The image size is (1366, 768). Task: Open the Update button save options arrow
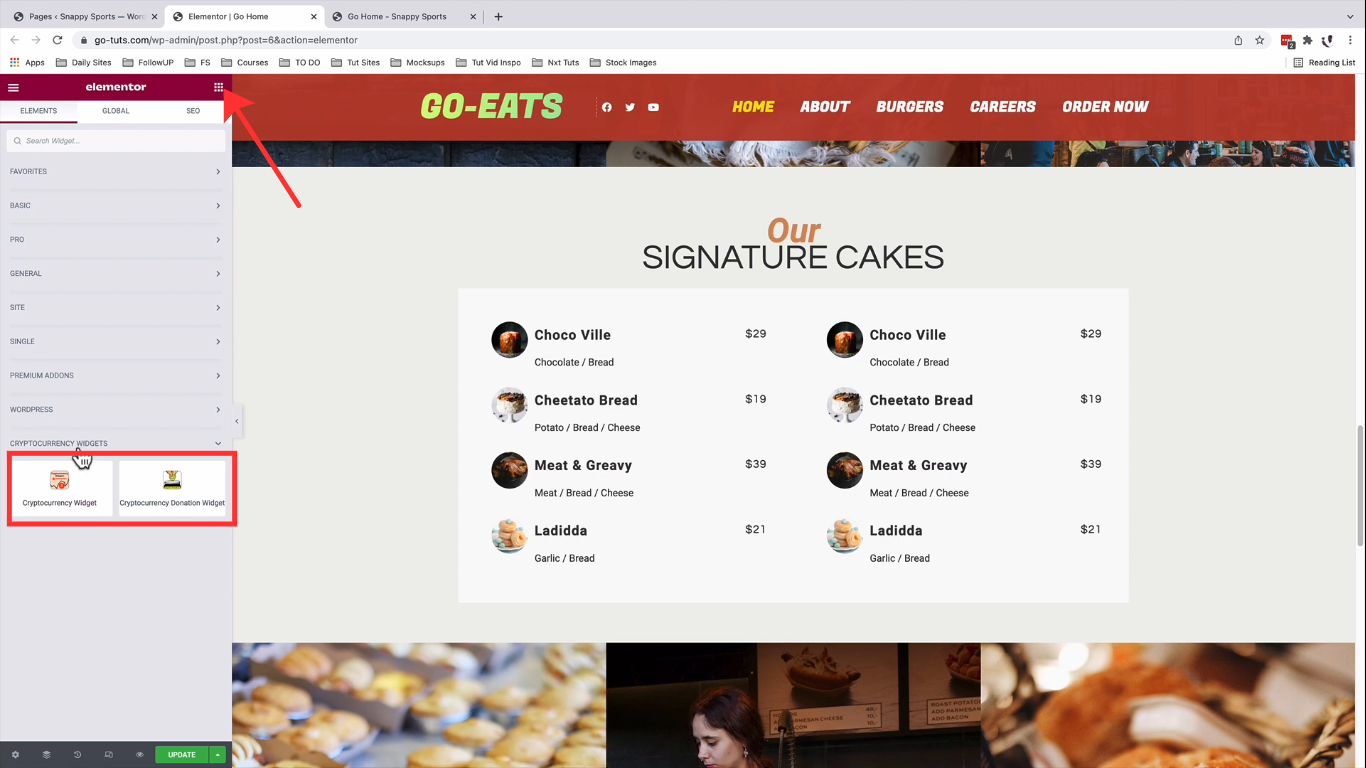[x=218, y=755]
